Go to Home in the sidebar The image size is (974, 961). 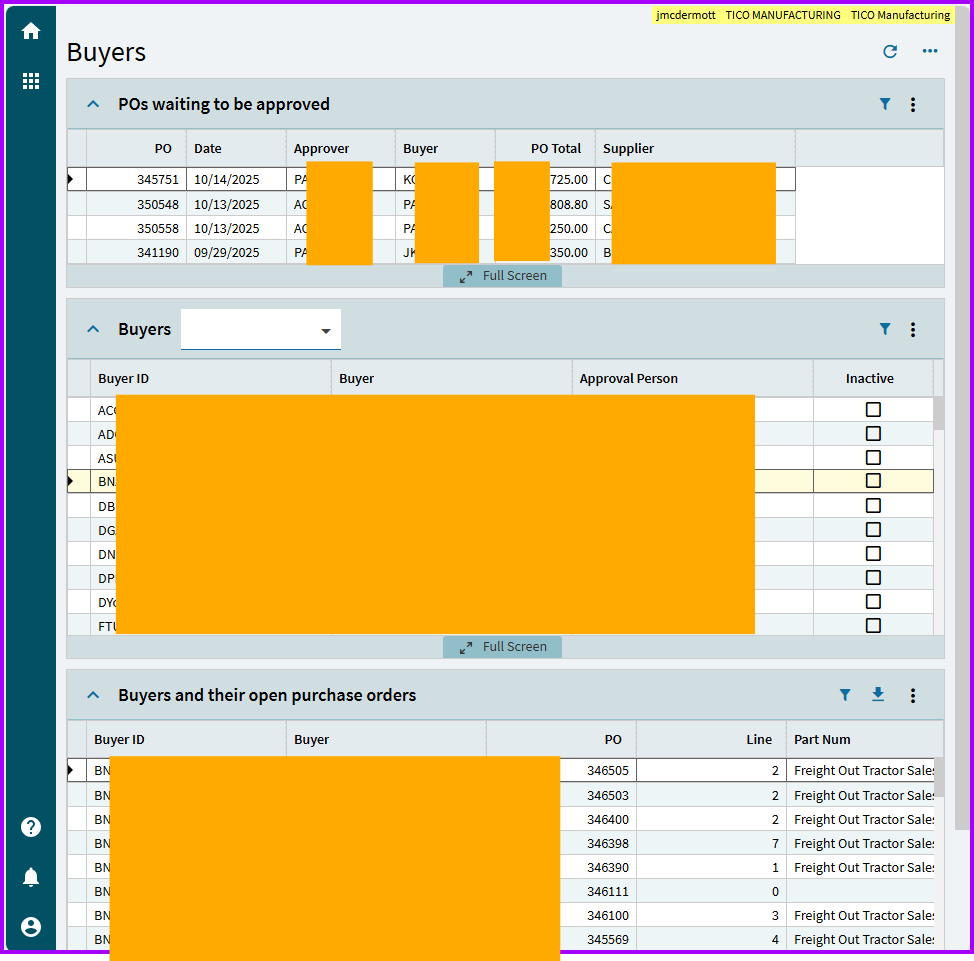tap(31, 31)
